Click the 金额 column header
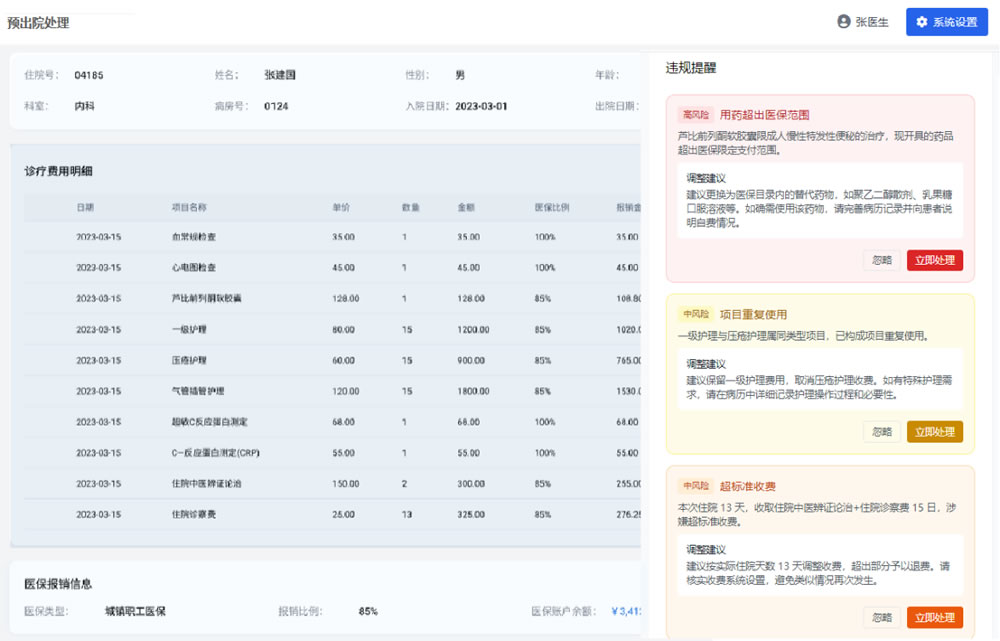This screenshot has width=1000, height=641. 466,207
